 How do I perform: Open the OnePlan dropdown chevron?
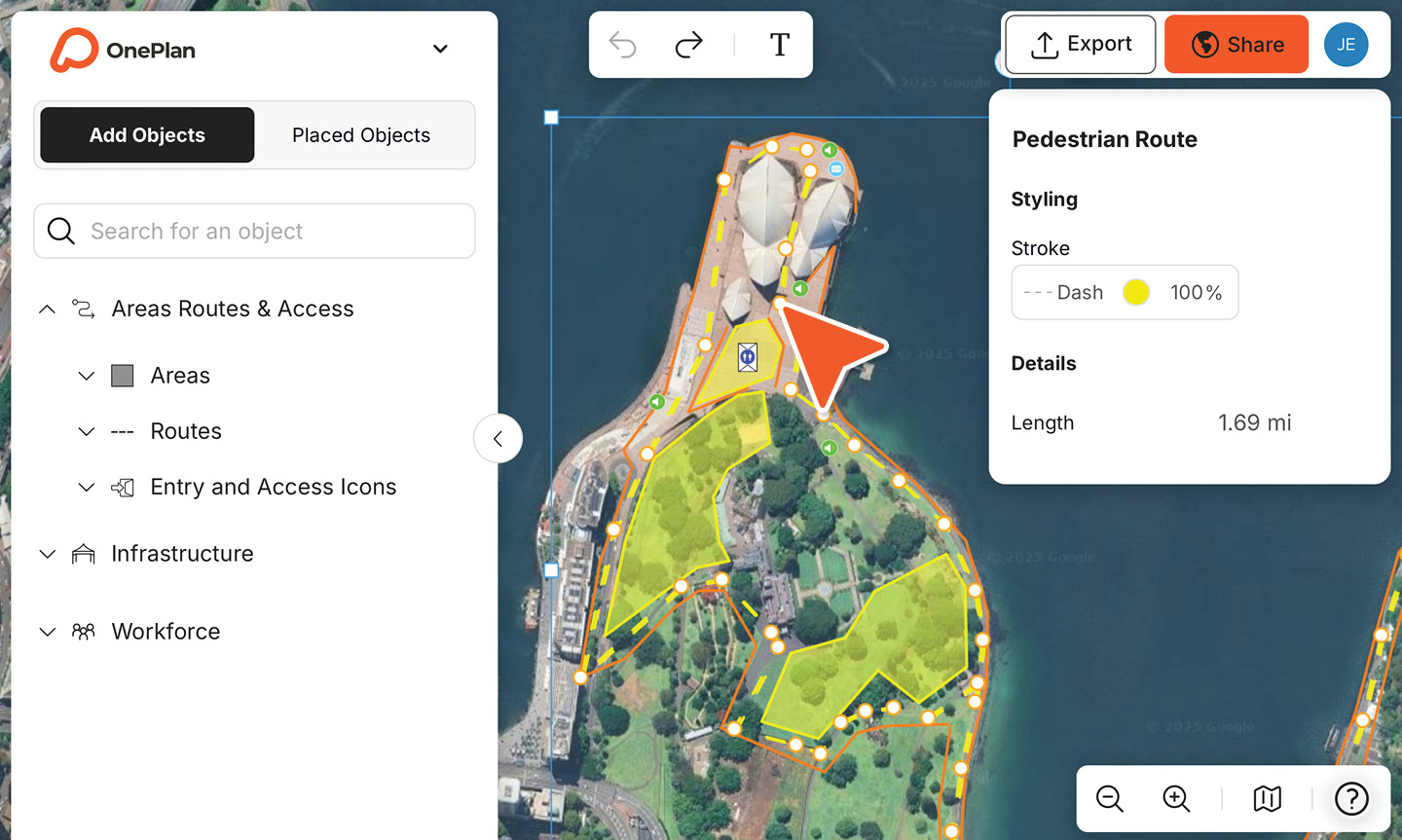pos(440,49)
